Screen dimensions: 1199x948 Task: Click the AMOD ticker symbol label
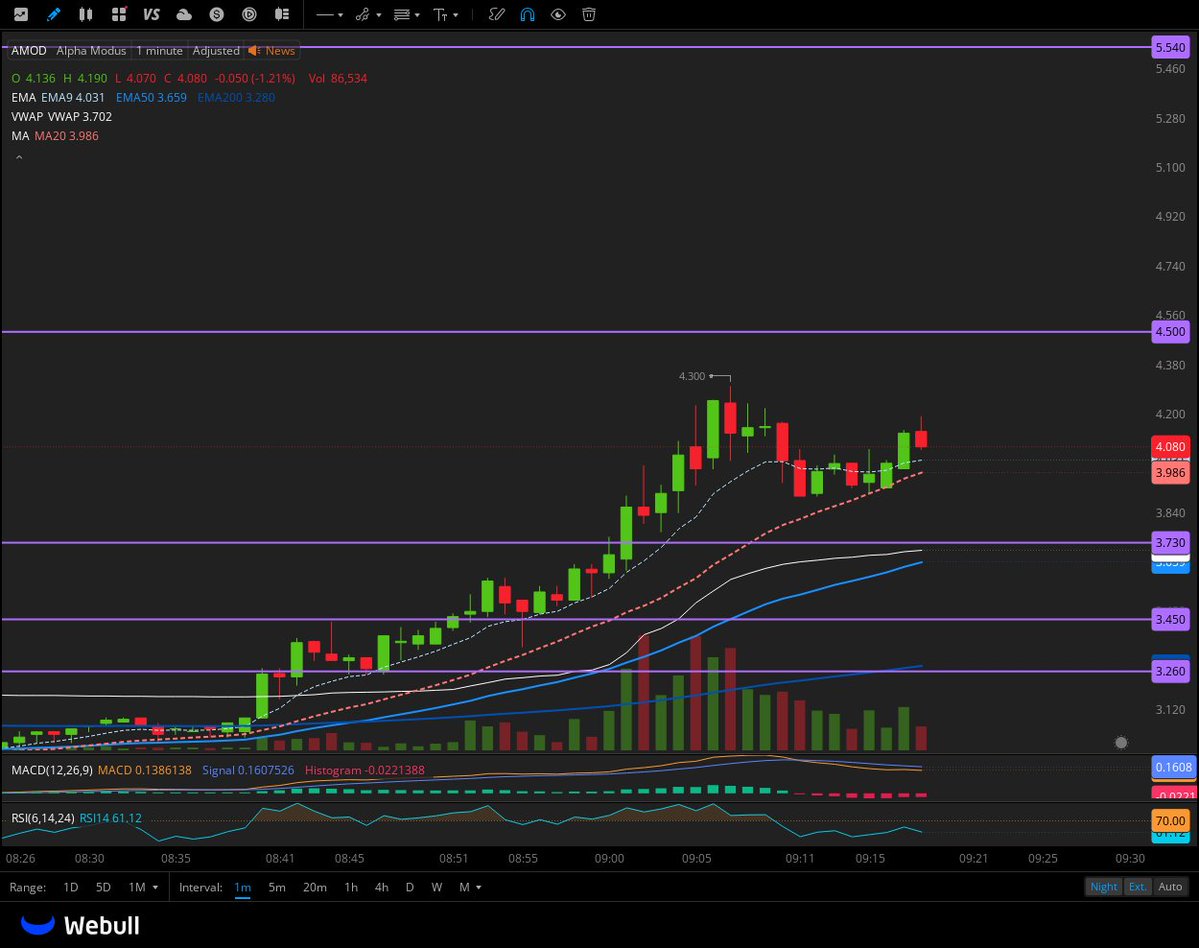(29, 50)
